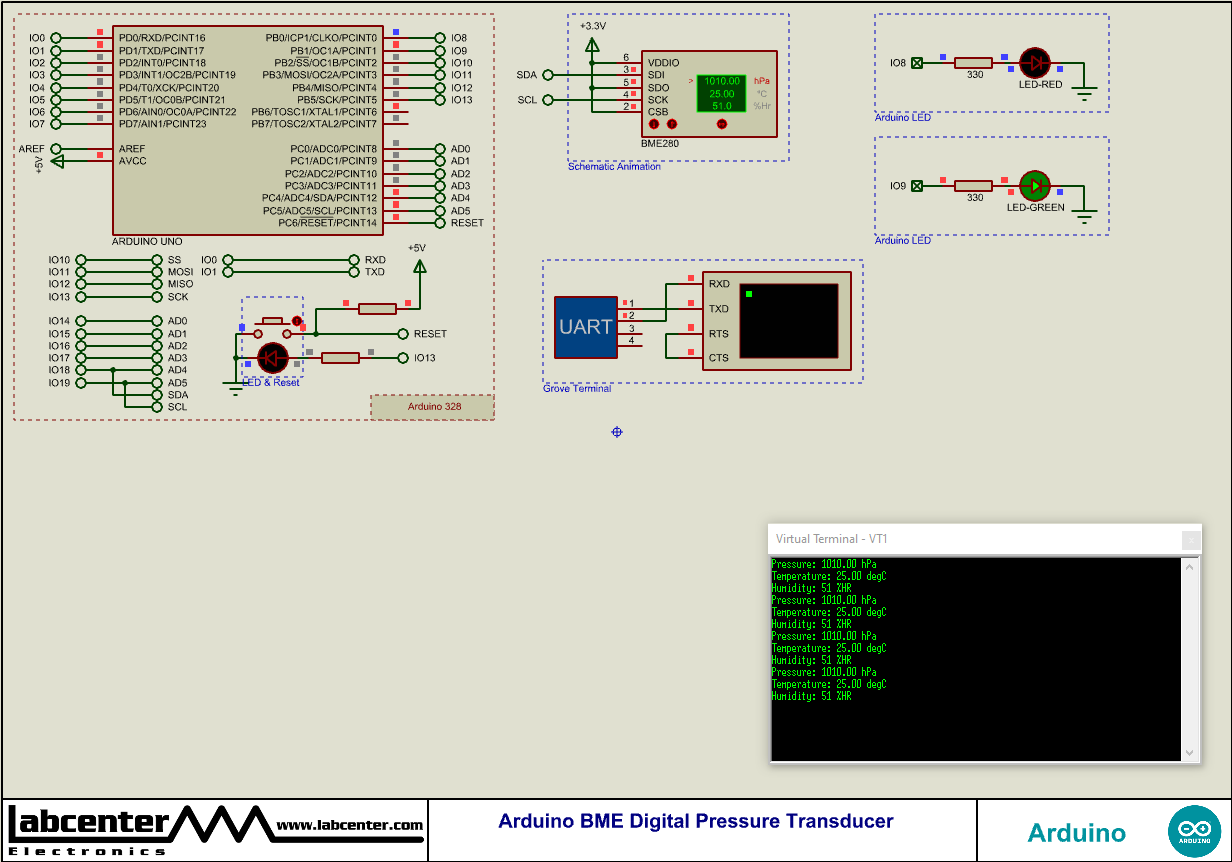
Task: Click the MISO terminal in the SPI group
Action: tap(158, 284)
